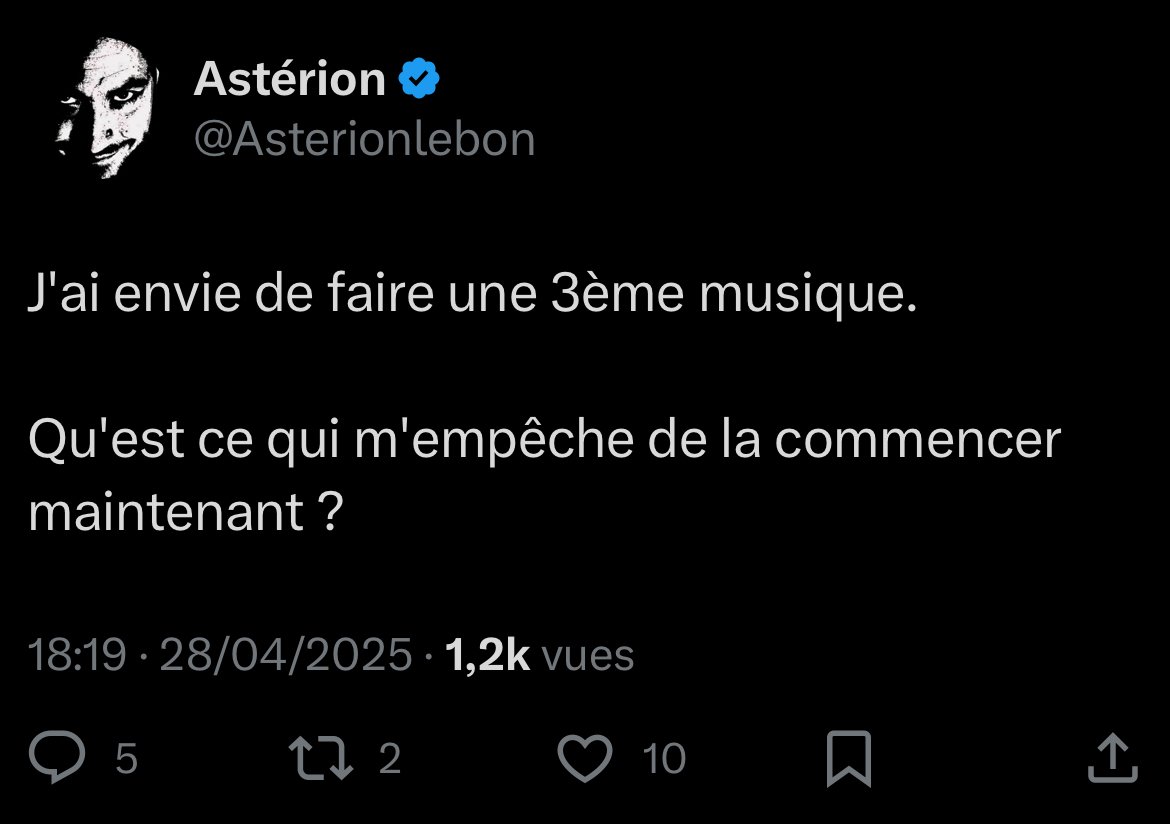Viewport: 1170px width, 824px height.
Task: Click the 18:19 timestamp
Action: point(77,656)
